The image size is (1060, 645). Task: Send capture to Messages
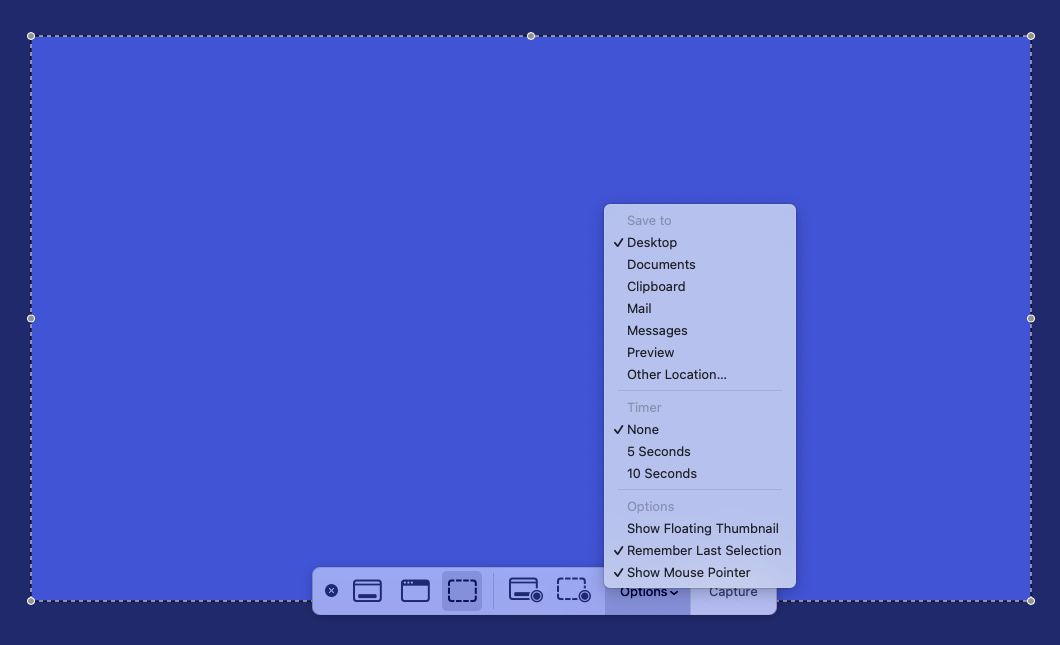point(656,330)
